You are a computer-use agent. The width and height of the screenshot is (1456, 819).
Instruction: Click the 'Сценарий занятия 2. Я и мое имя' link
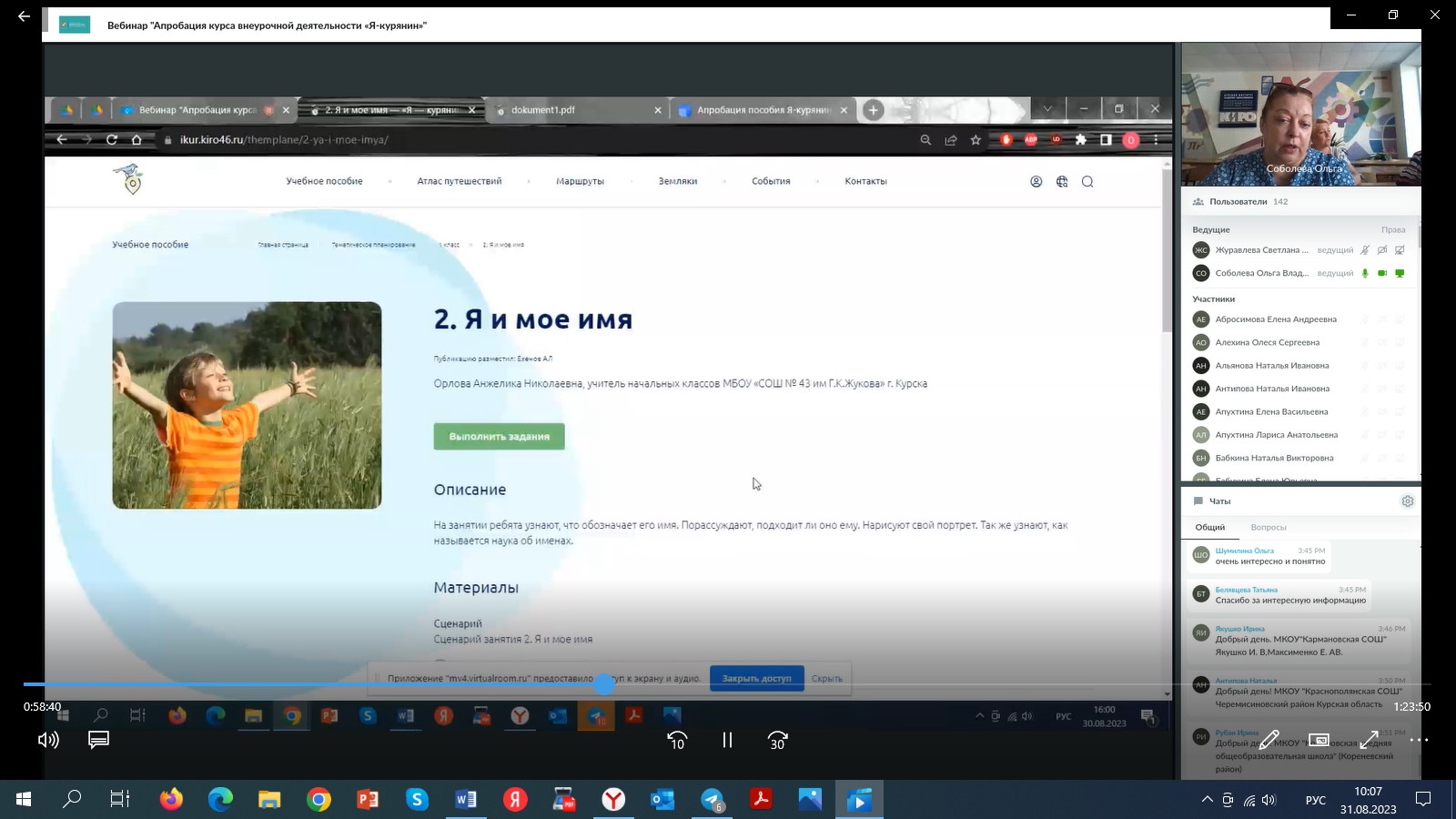click(x=513, y=639)
